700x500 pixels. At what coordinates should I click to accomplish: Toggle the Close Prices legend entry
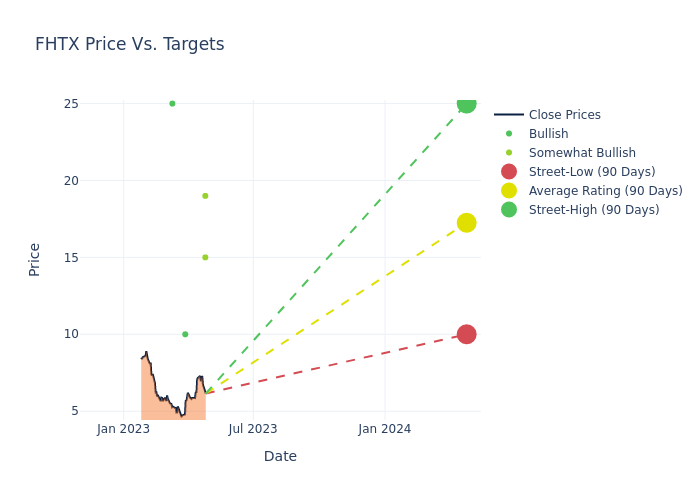pos(564,115)
